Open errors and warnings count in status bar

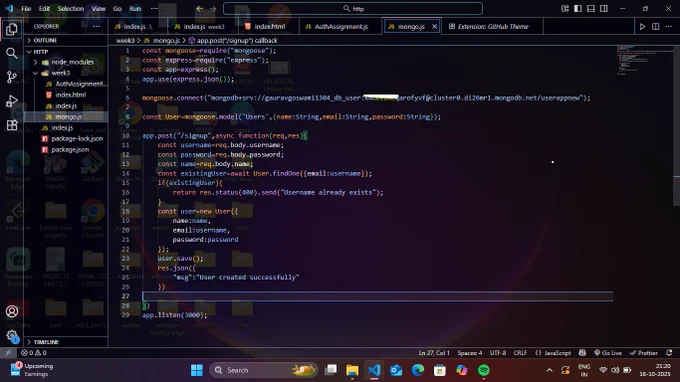[x=34, y=353]
